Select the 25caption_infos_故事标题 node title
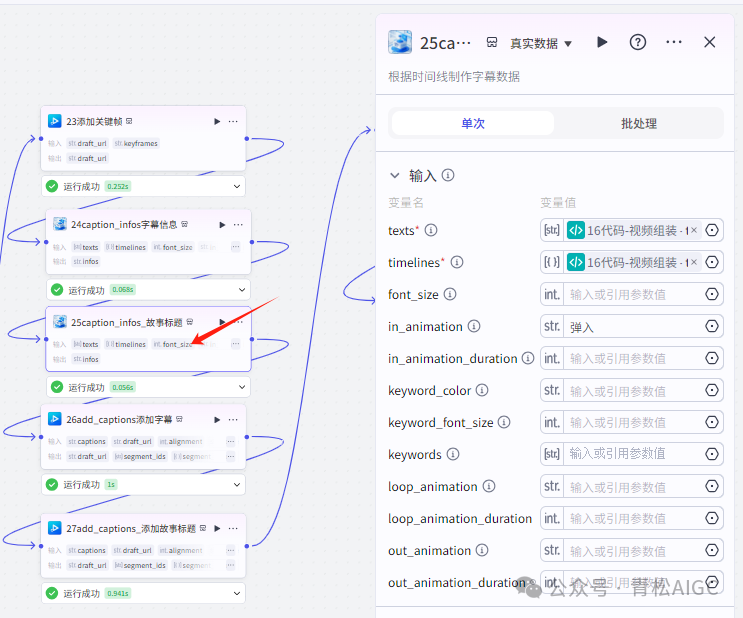Viewport: 743px width, 618px height. [x=127, y=322]
